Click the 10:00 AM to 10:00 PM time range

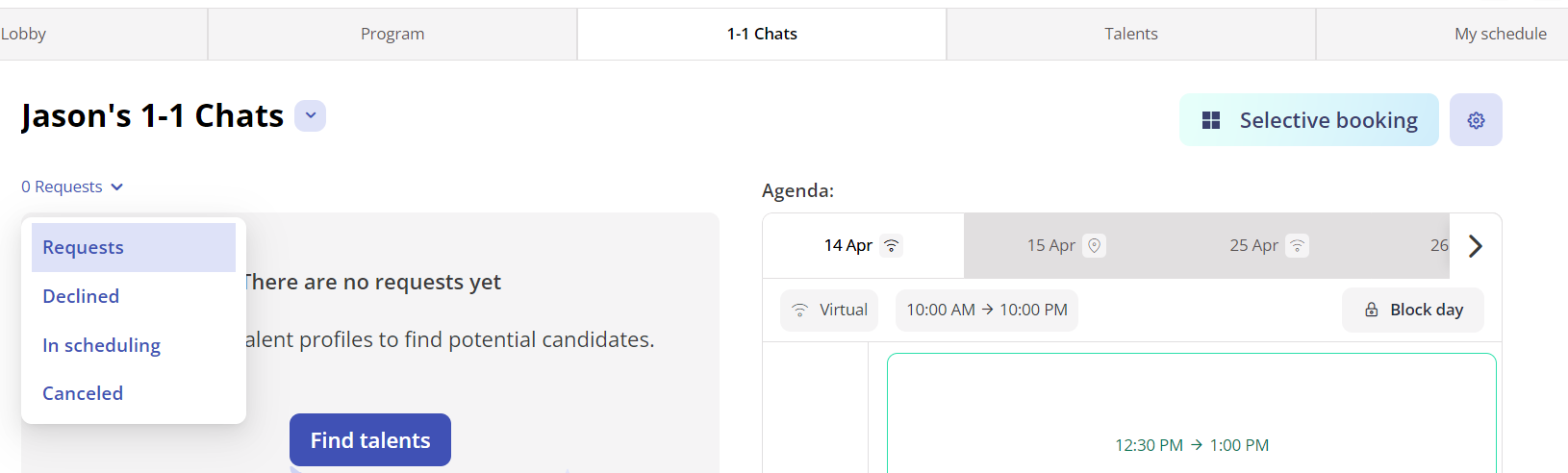click(x=987, y=310)
